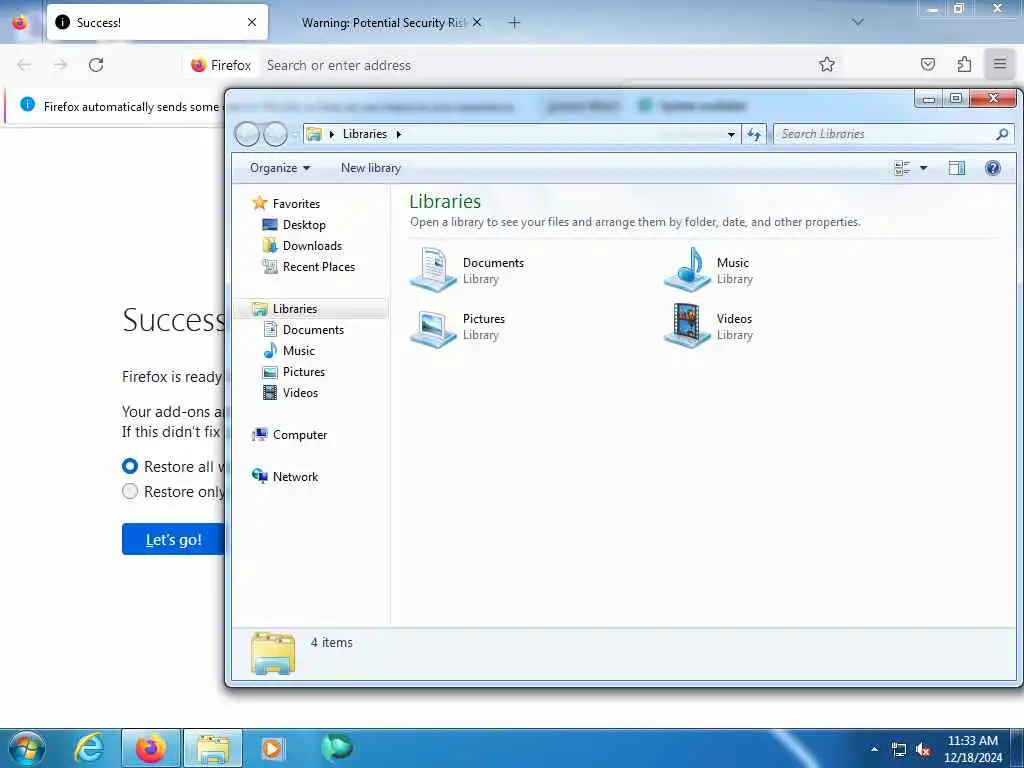The height and width of the screenshot is (768, 1024).
Task: Go back in Firefox
Action: [24, 65]
